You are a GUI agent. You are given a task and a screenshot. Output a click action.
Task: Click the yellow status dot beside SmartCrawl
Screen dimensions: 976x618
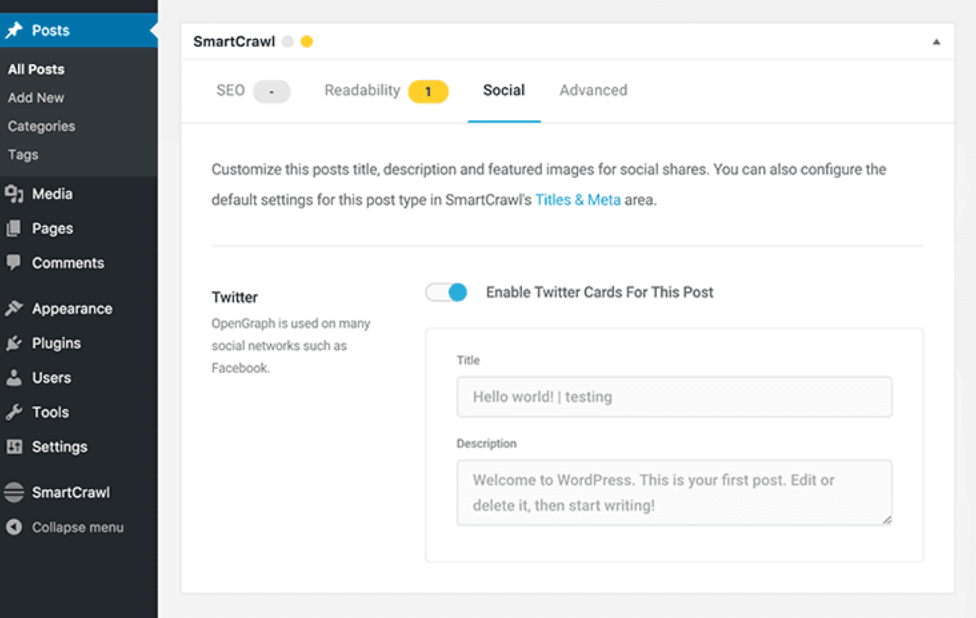pos(306,41)
